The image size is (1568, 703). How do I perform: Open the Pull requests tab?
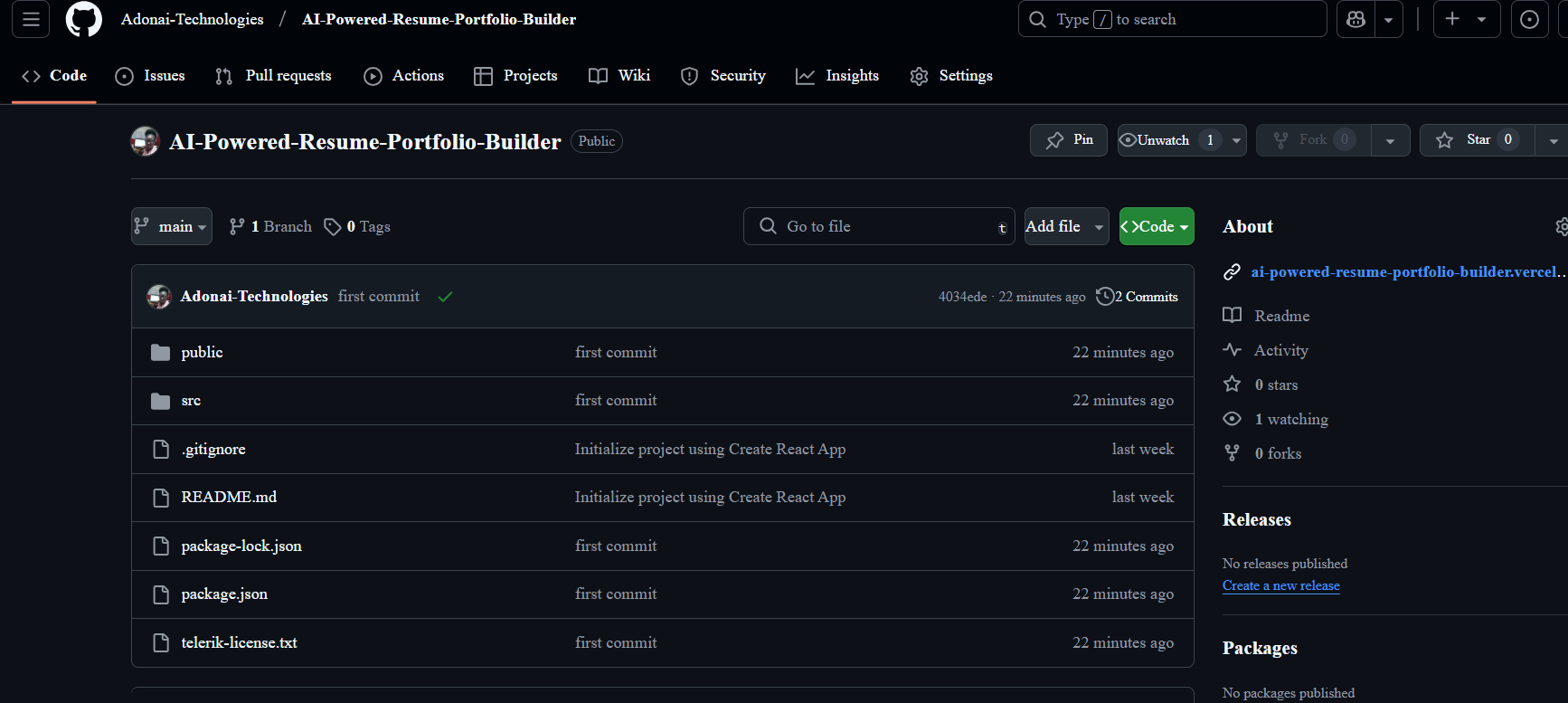[x=273, y=76]
